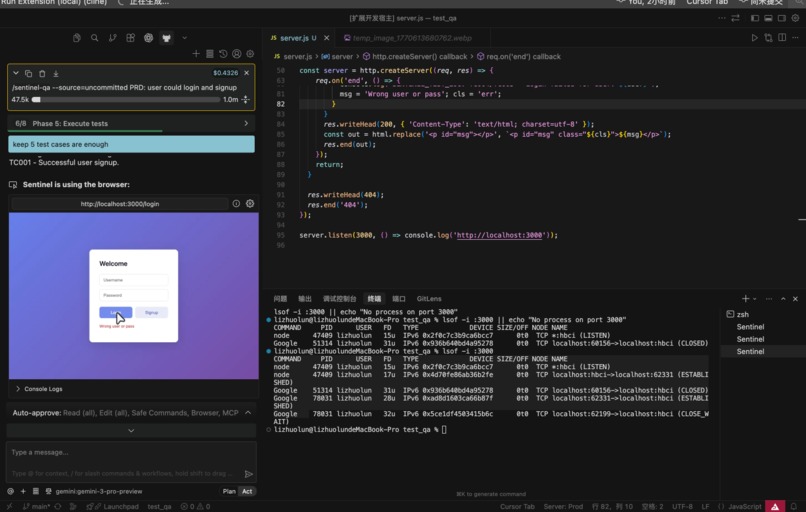Send the message with paper plane icon
Screen dimensions: 806x512
click(x=249, y=473)
